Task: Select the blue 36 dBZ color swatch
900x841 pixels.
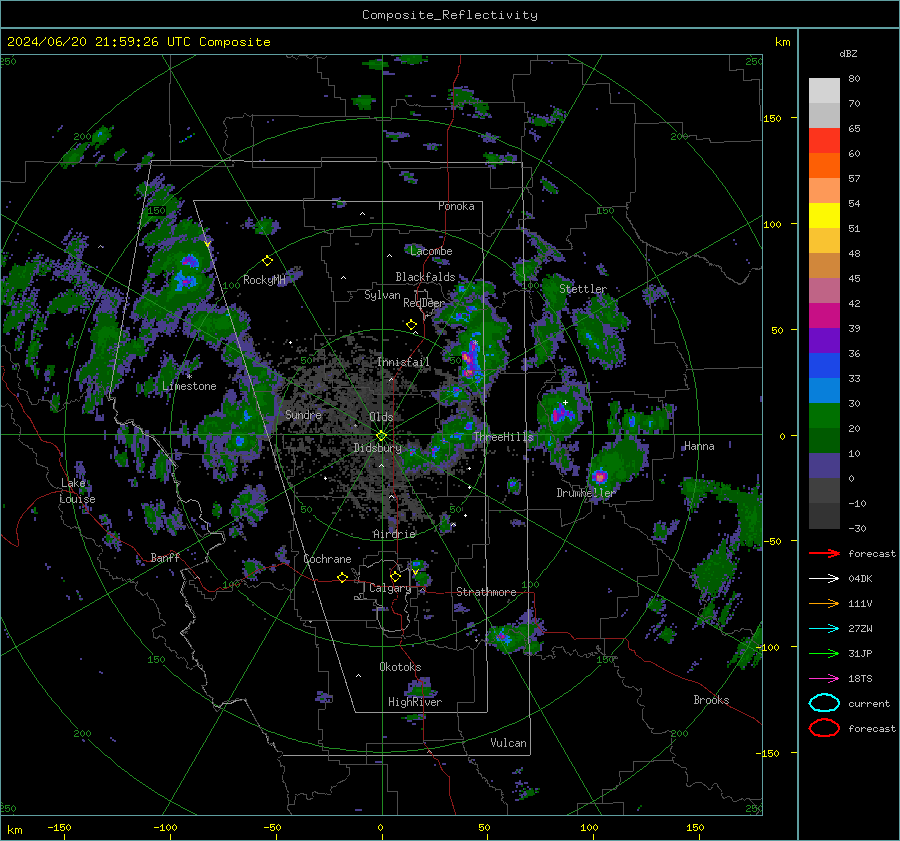Action: pyautogui.click(x=824, y=365)
